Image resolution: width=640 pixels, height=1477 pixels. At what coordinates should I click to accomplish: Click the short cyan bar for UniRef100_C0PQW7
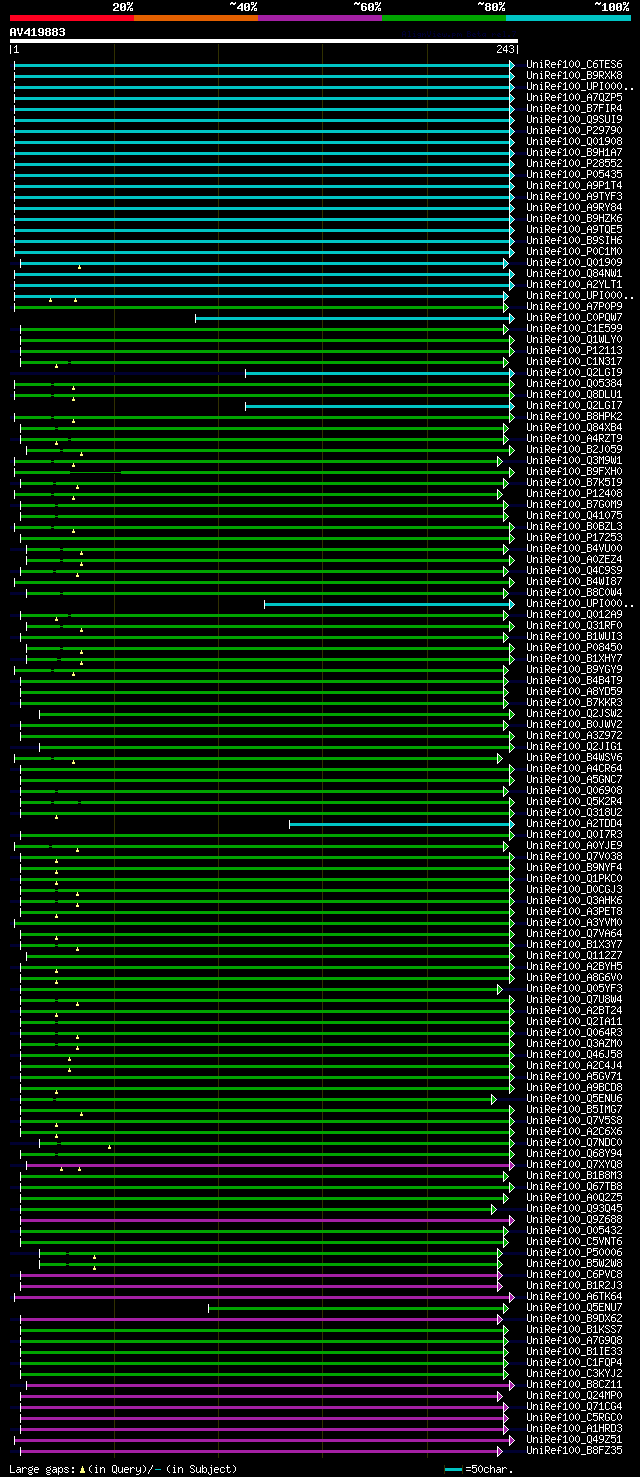pyautogui.click(x=355, y=318)
